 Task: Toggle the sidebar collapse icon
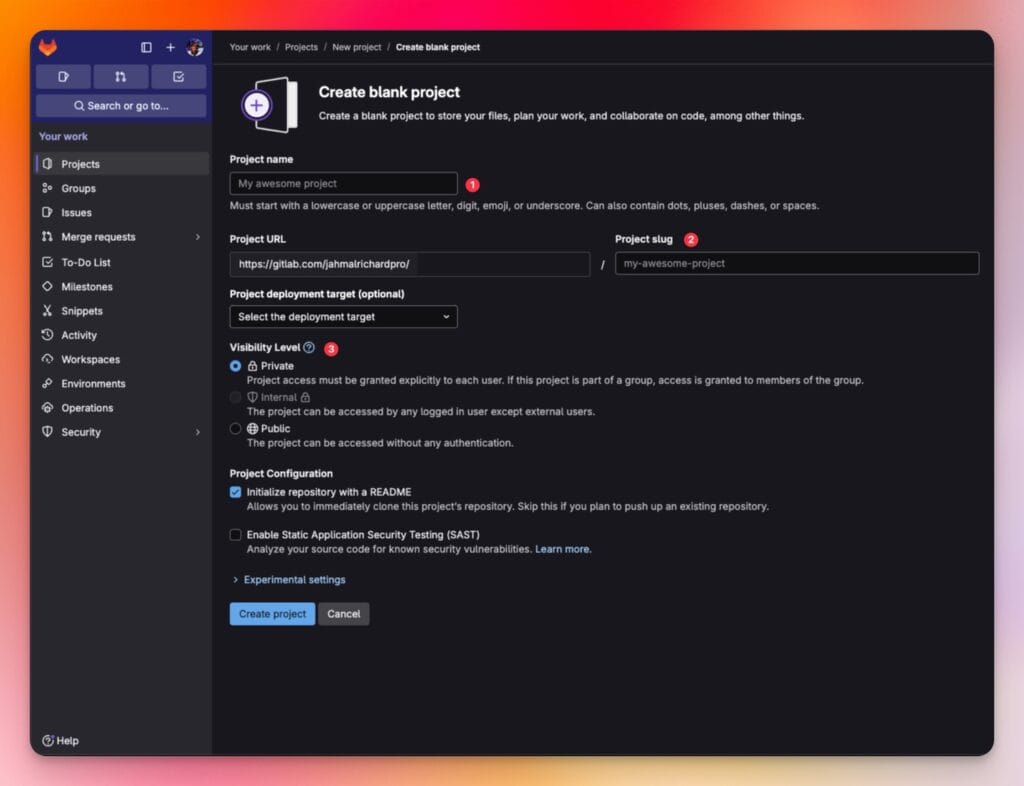pyautogui.click(x=146, y=48)
